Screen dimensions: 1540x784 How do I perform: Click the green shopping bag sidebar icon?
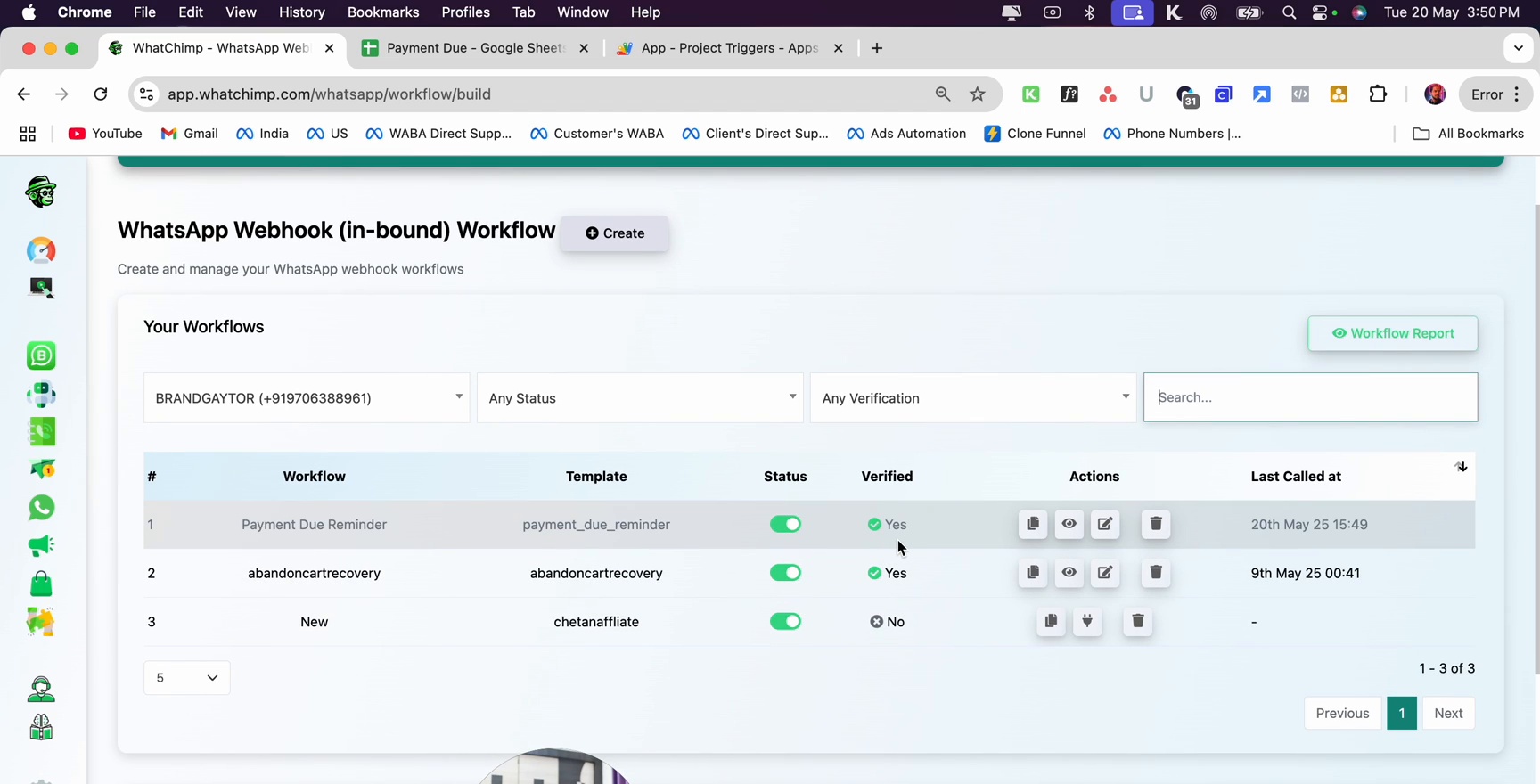click(x=41, y=584)
